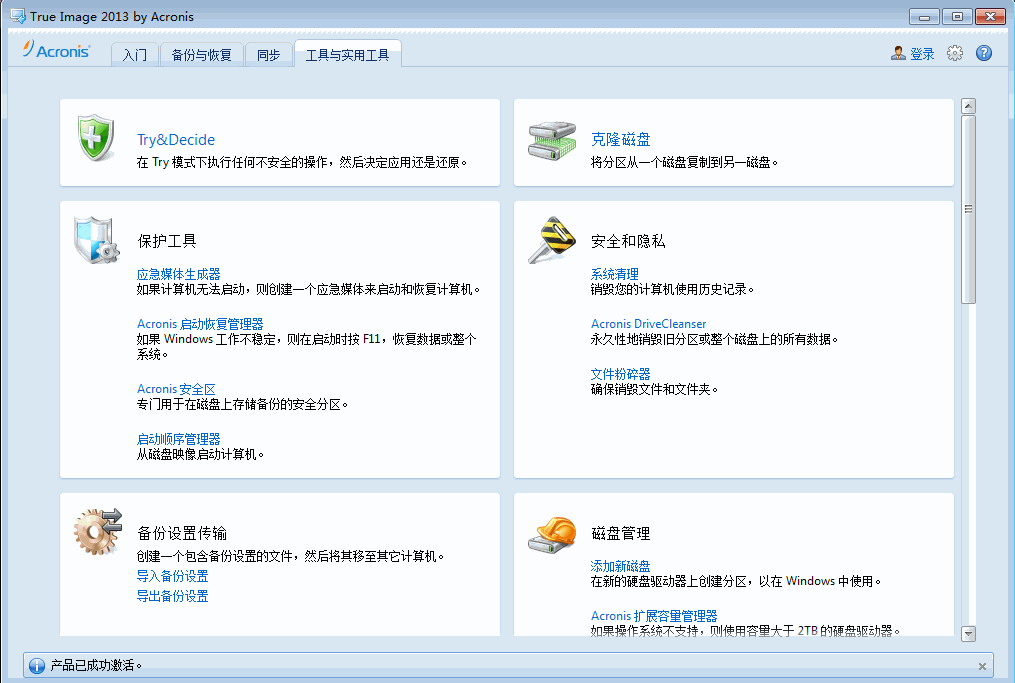Open the 克隆磁盘 link

621,139
